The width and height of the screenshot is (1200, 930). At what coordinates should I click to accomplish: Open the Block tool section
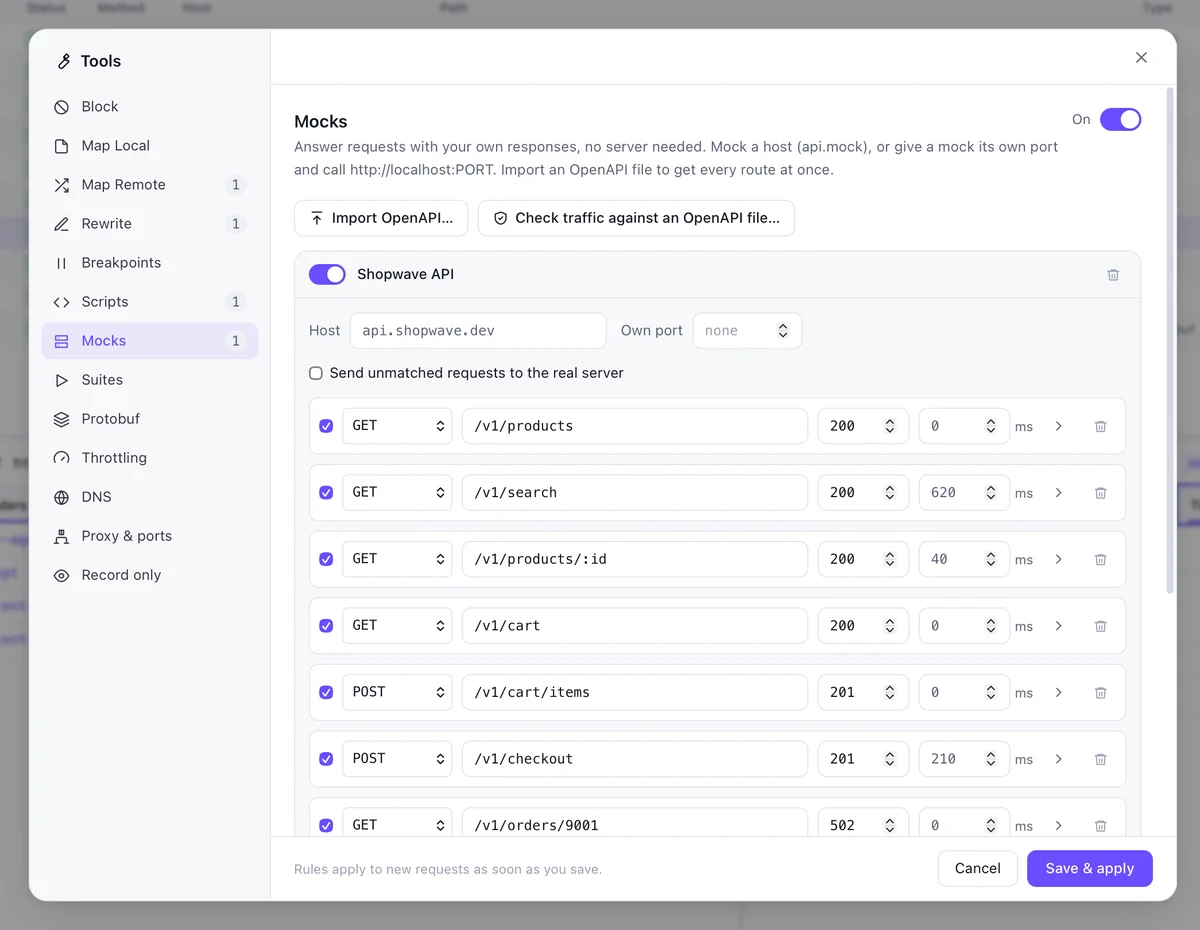click(x=150, y=107)
